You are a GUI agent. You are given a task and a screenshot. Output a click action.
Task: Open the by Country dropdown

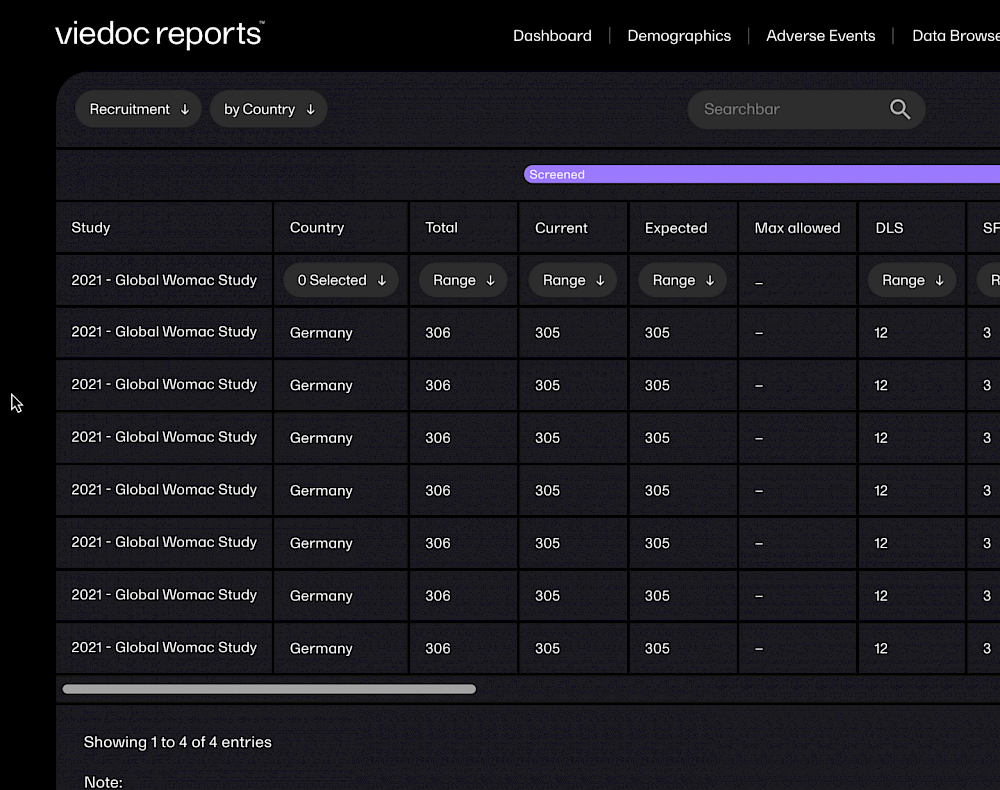point(268,109)
